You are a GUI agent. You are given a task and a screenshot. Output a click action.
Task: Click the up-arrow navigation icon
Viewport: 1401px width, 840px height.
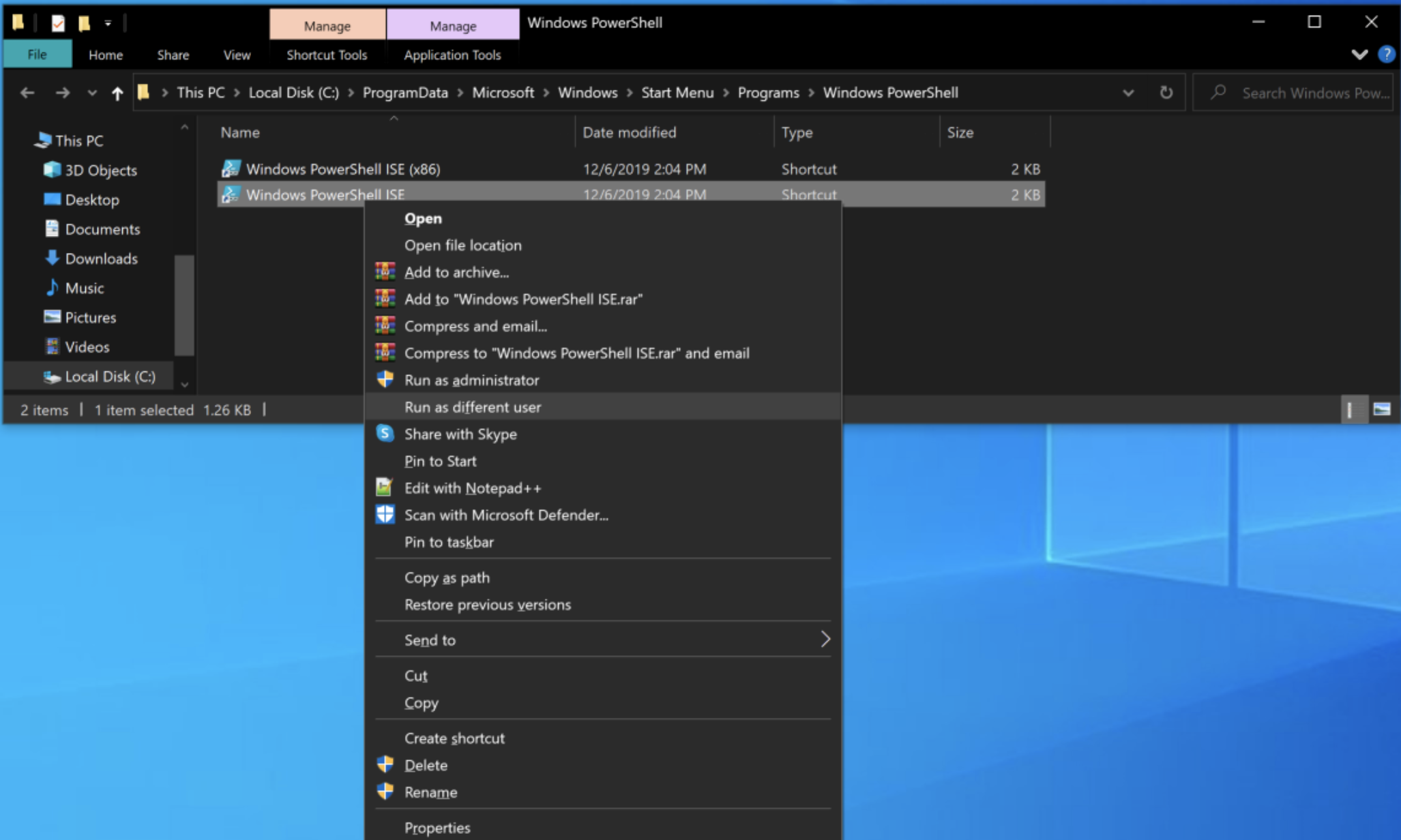point(117,93)
